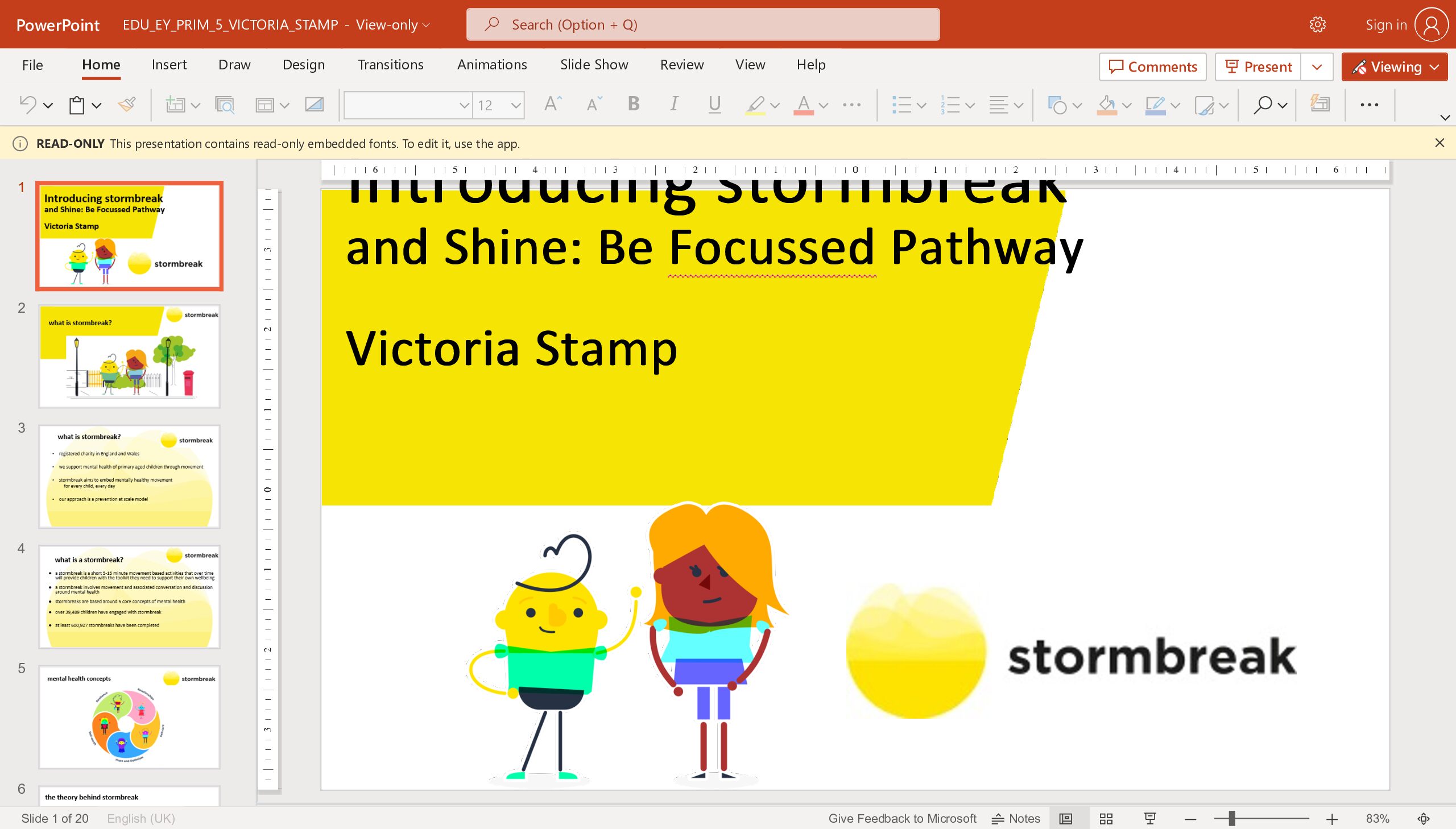This screenshot has height=829, width=1456.
Task: Select the Format Painter icon
Action: click(126, 105)
